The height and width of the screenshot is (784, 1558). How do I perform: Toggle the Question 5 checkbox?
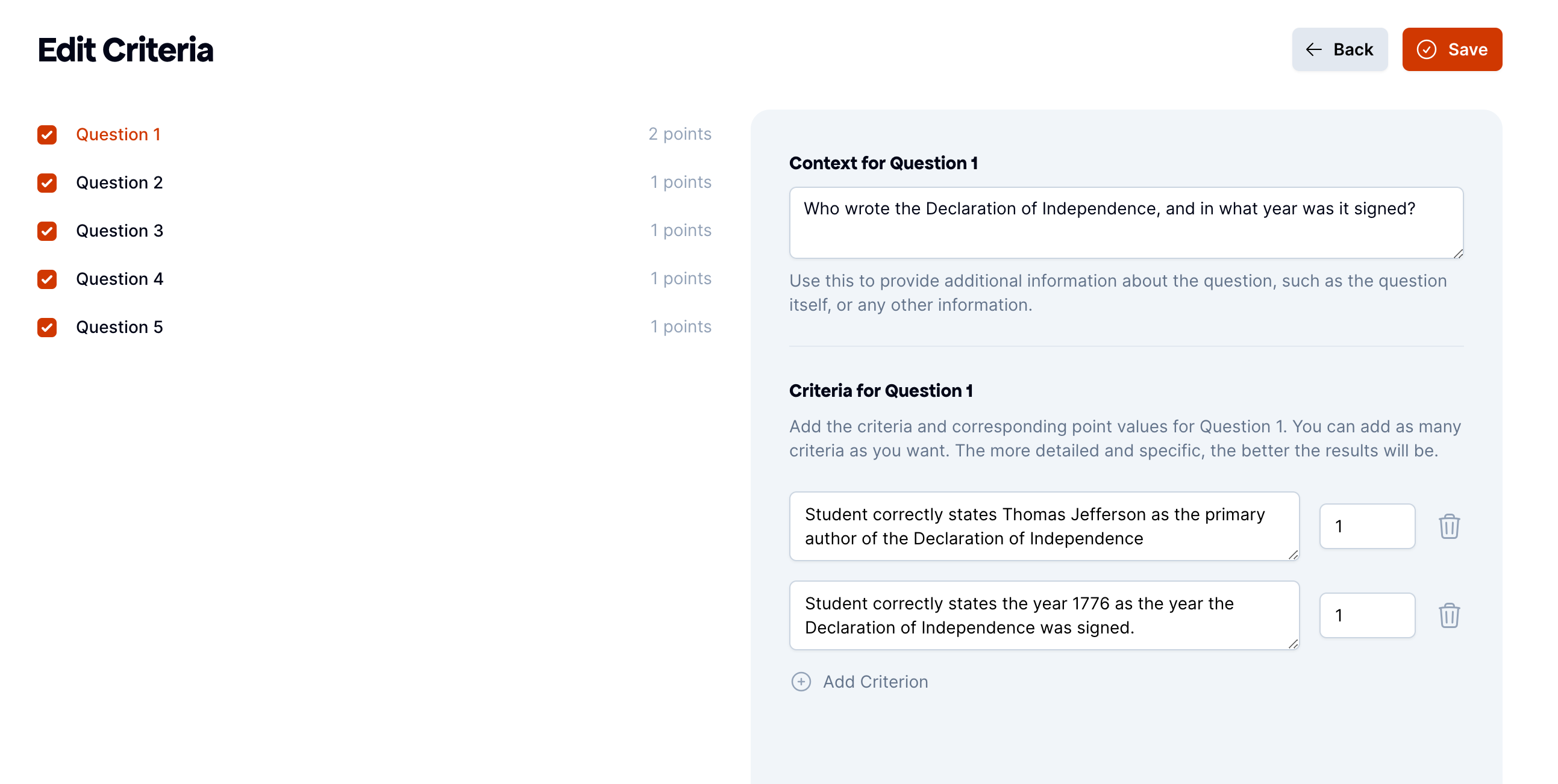(47, 327)
